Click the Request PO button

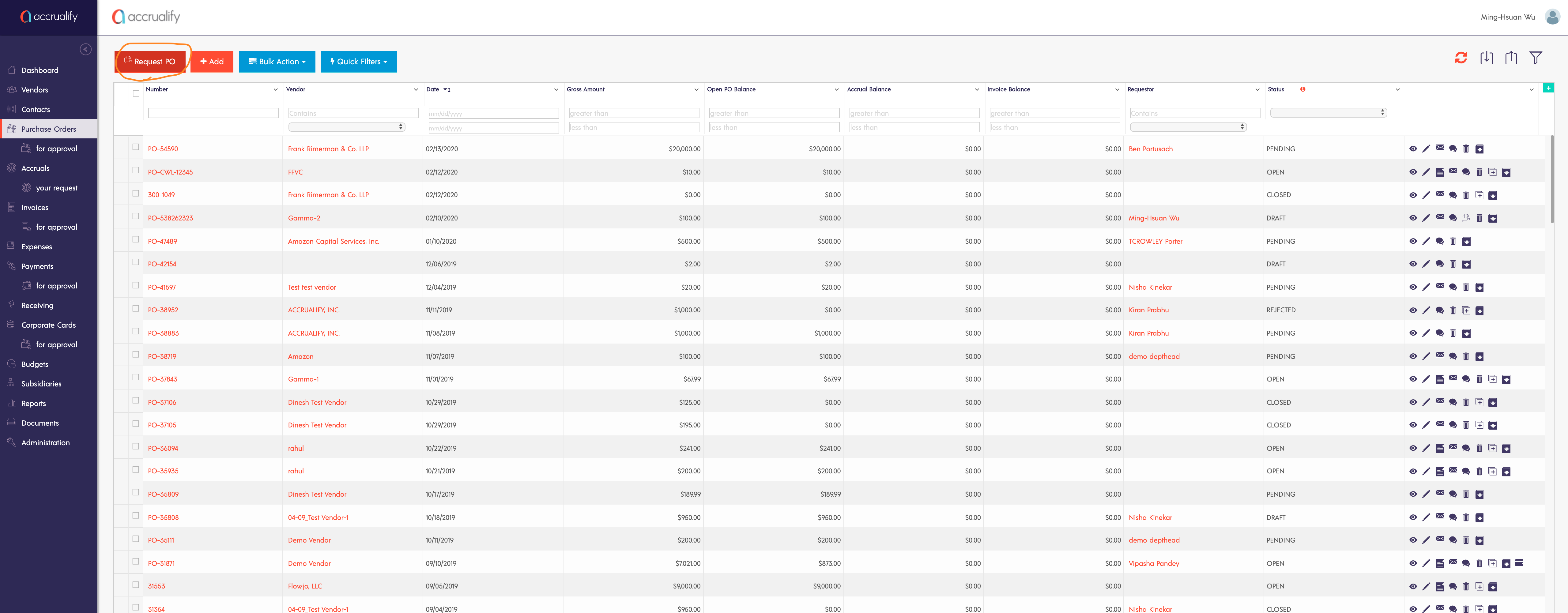tap(150, 62)
